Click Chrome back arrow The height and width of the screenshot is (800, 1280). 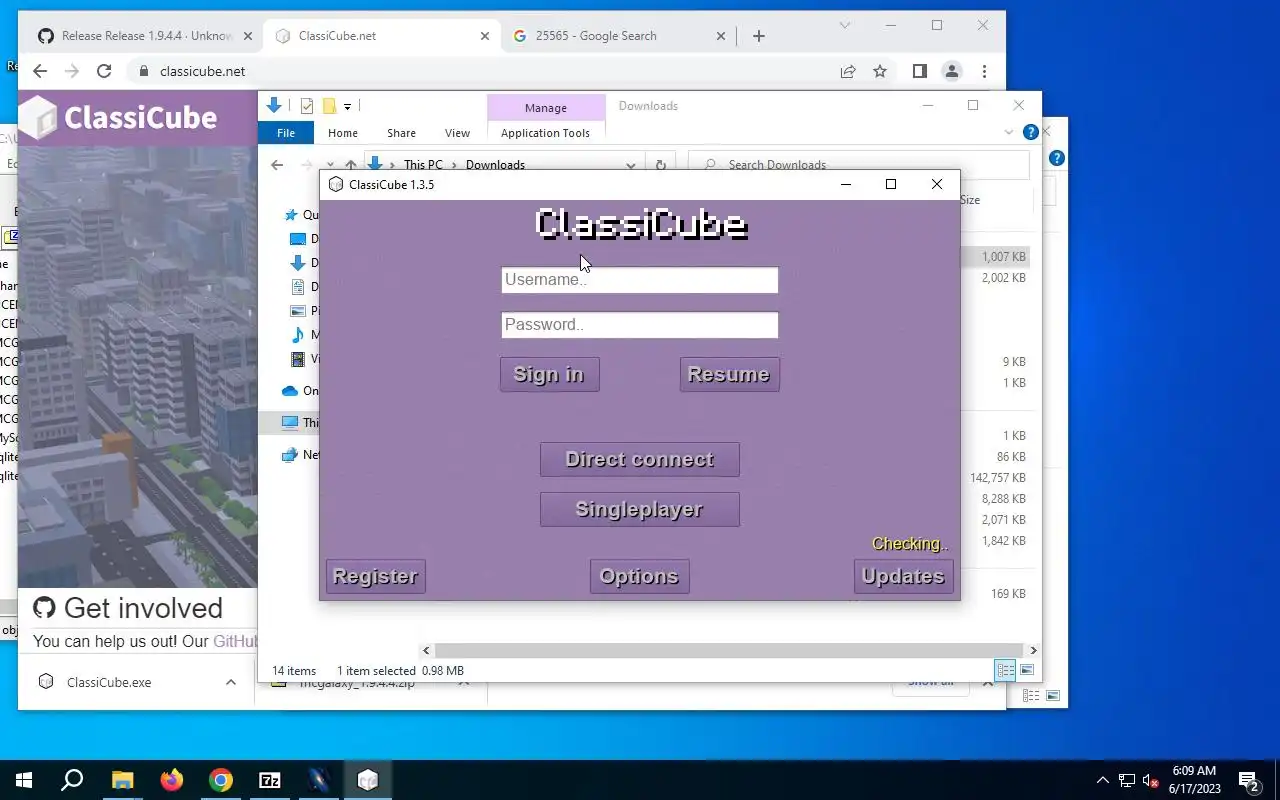tap(40, 71)
